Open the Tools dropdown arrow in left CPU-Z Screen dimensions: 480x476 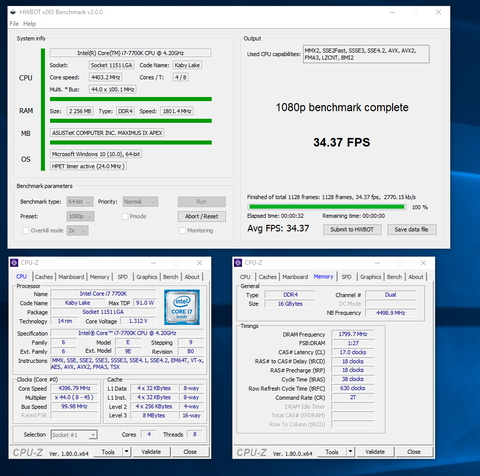(126, 452)
